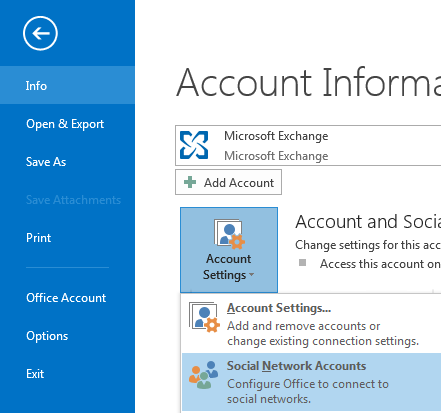
Task: Go to the Print page
Action: point(67,238)
